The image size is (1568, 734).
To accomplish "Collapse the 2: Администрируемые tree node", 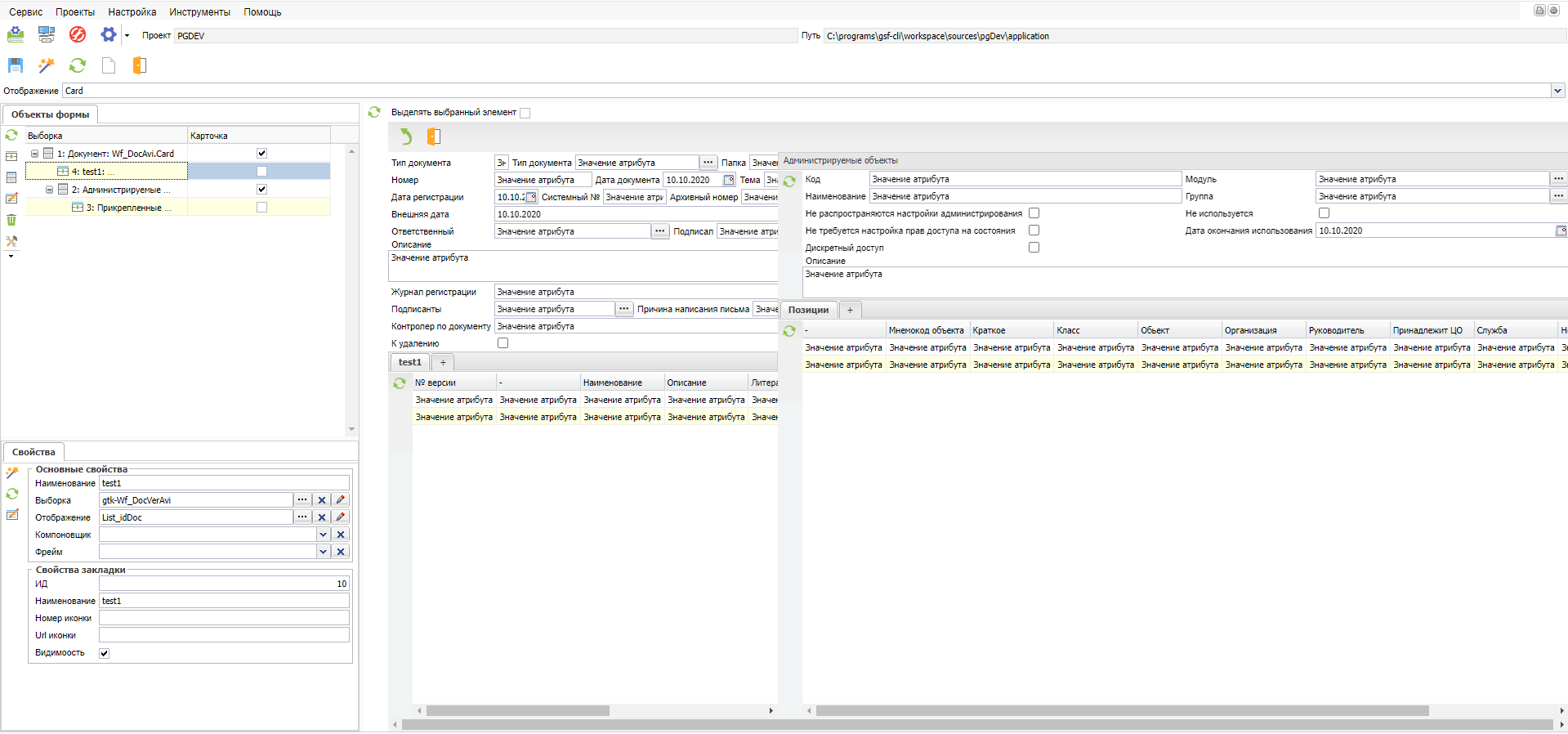I will [49, 190].
